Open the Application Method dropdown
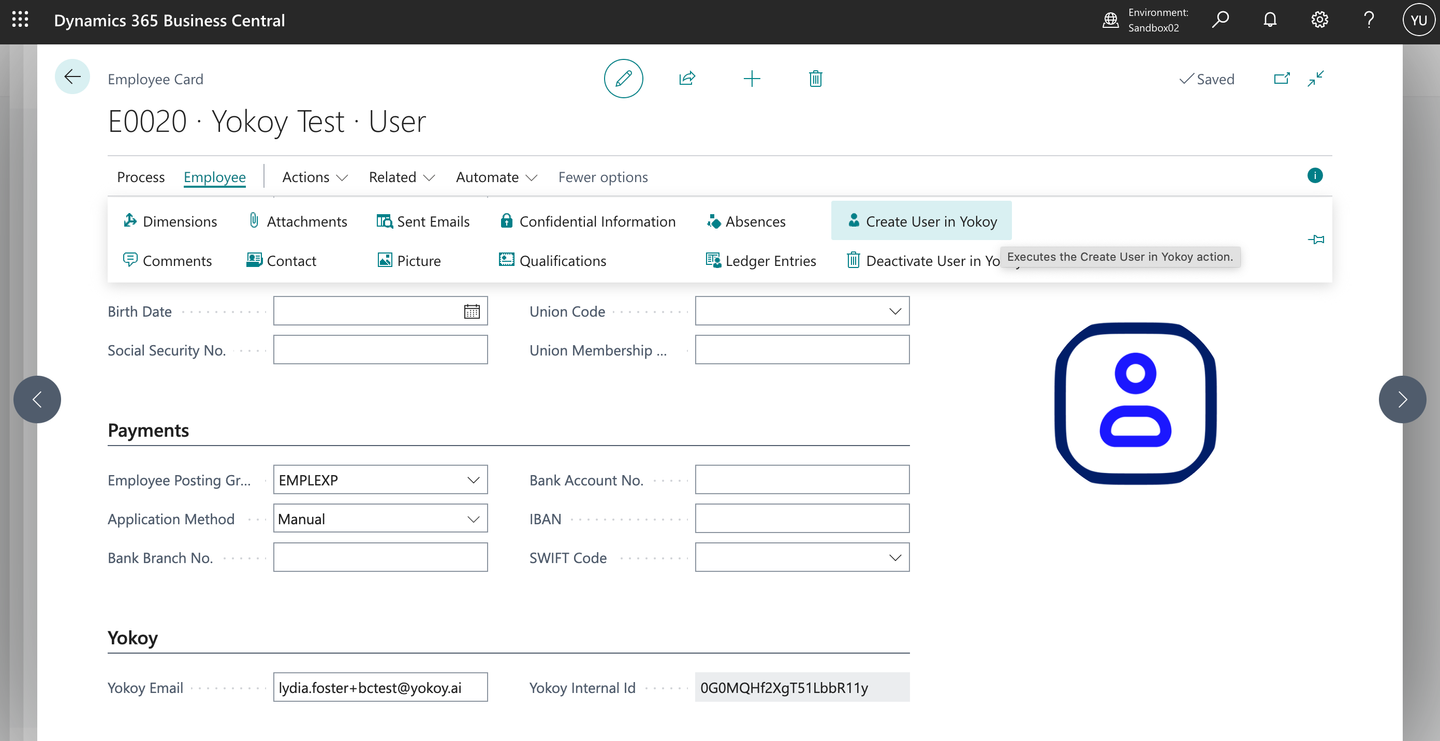The width and height of the screenshot is (1440, 741). [x=473, y=519]
